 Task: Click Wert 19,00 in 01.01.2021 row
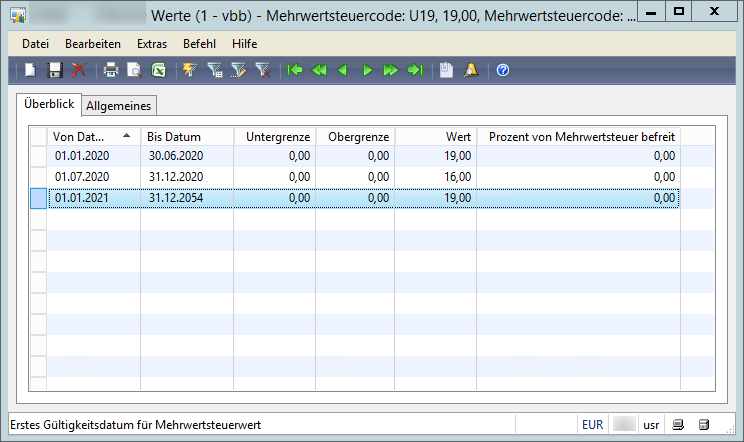436,198
